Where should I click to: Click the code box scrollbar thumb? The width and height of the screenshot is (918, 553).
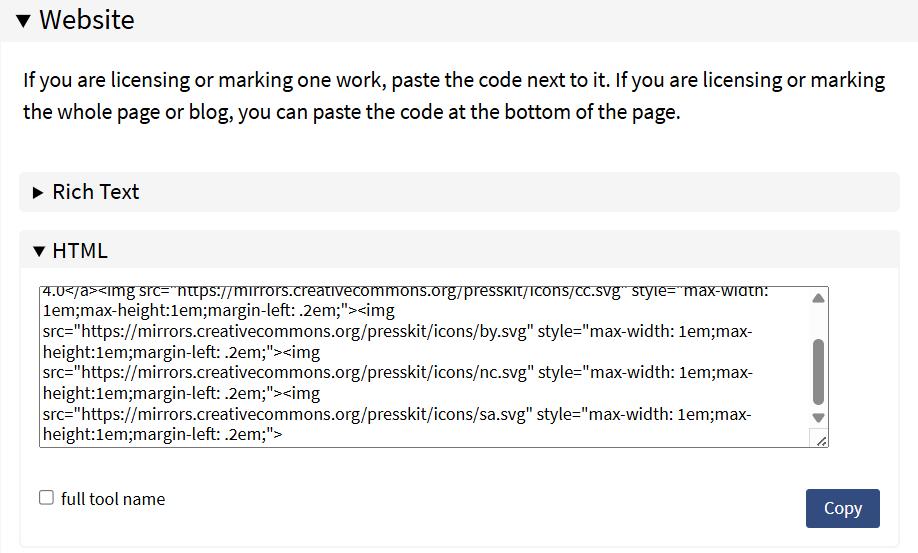pyautogui.click(x=818, y=372)
